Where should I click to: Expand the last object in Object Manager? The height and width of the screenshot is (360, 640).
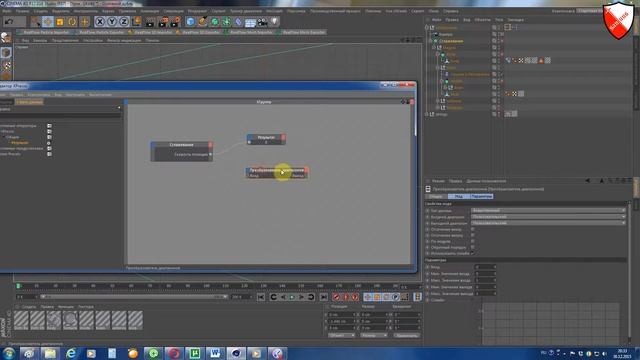[x=427, y=114]
